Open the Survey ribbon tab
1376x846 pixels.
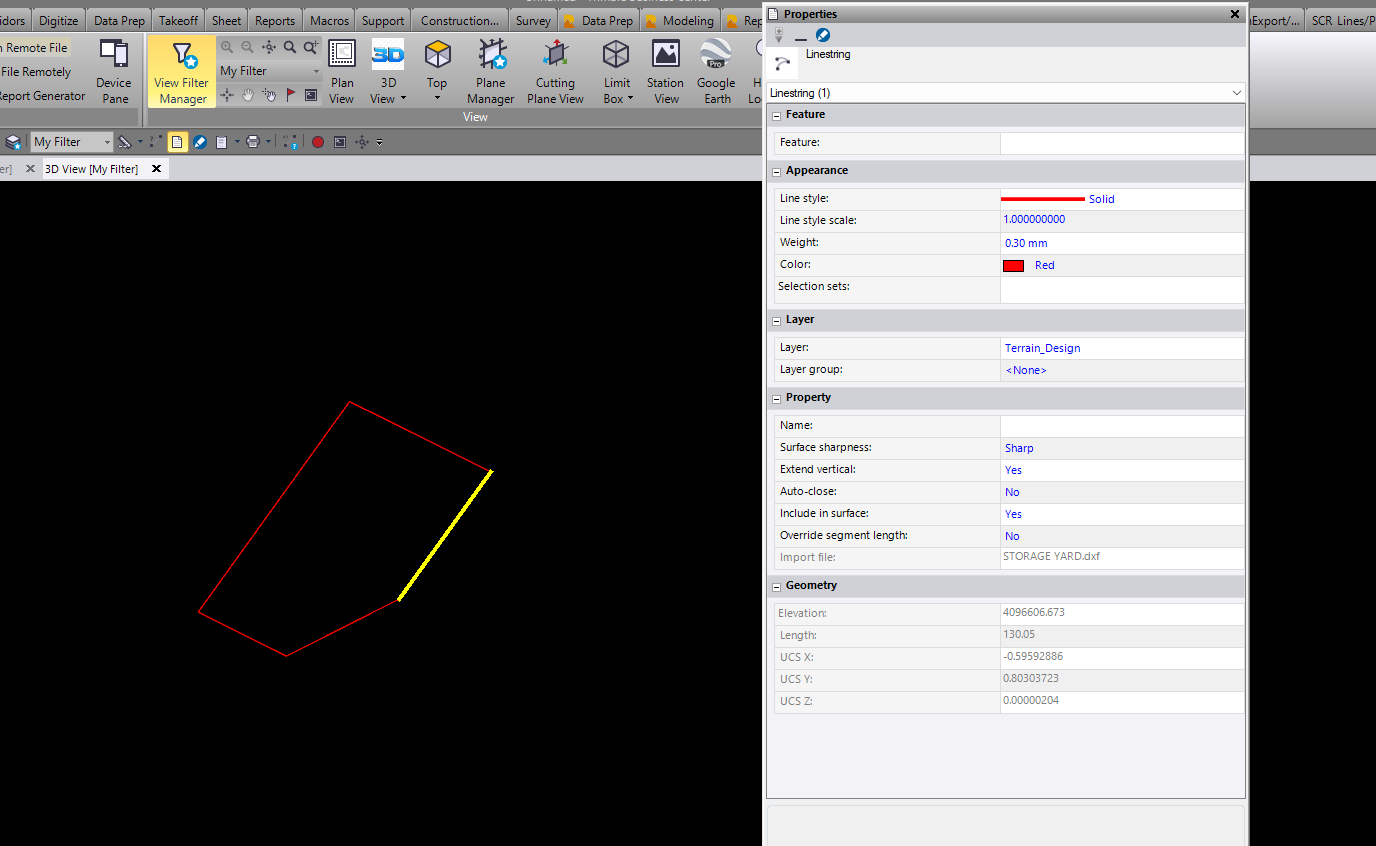[x=533, y=20]
